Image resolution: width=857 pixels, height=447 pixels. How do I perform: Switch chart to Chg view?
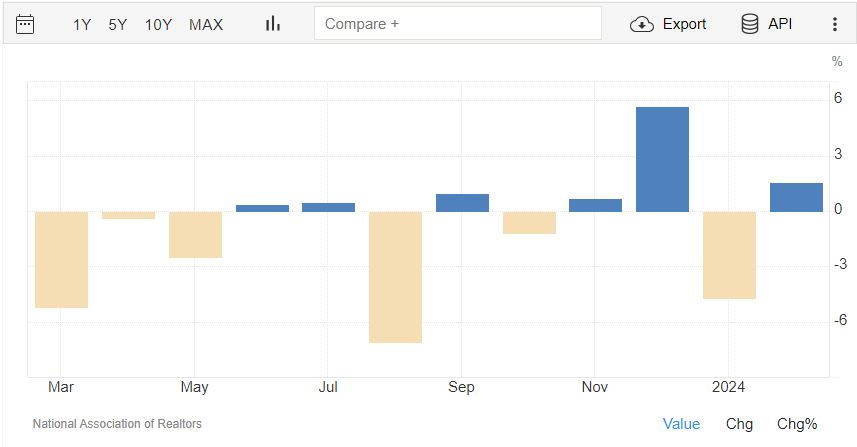(x=739, y=424)
